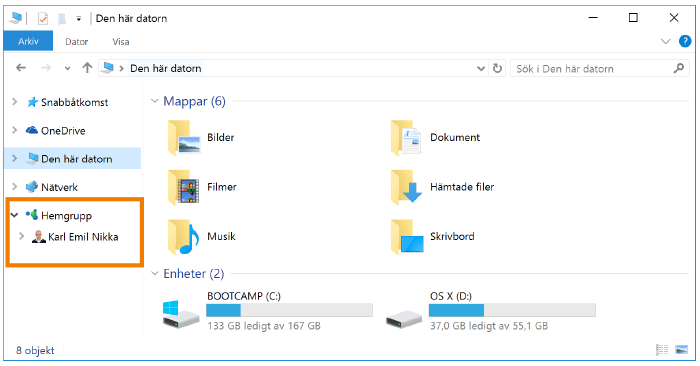Screen dimensions: 700x366
Task: Open the recent locations dropdown arrow
Action: click(67, 69)
